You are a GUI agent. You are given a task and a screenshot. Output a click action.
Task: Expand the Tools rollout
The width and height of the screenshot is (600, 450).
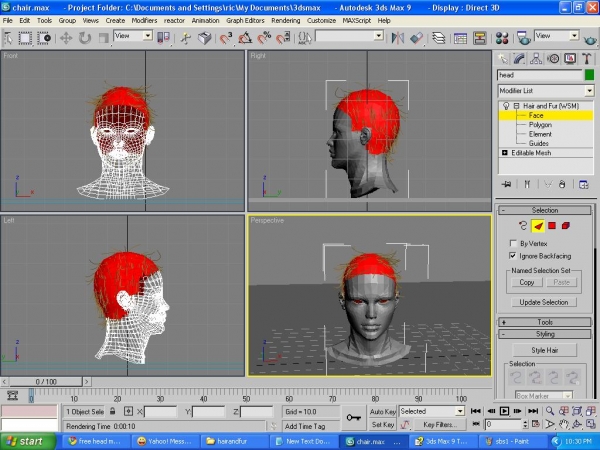[x=545, y=322]
